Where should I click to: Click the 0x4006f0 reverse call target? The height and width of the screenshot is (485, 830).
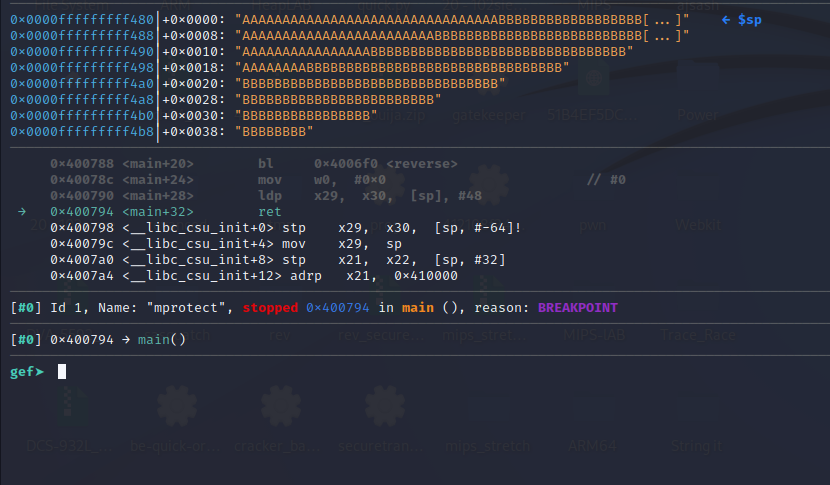(385, 163)
